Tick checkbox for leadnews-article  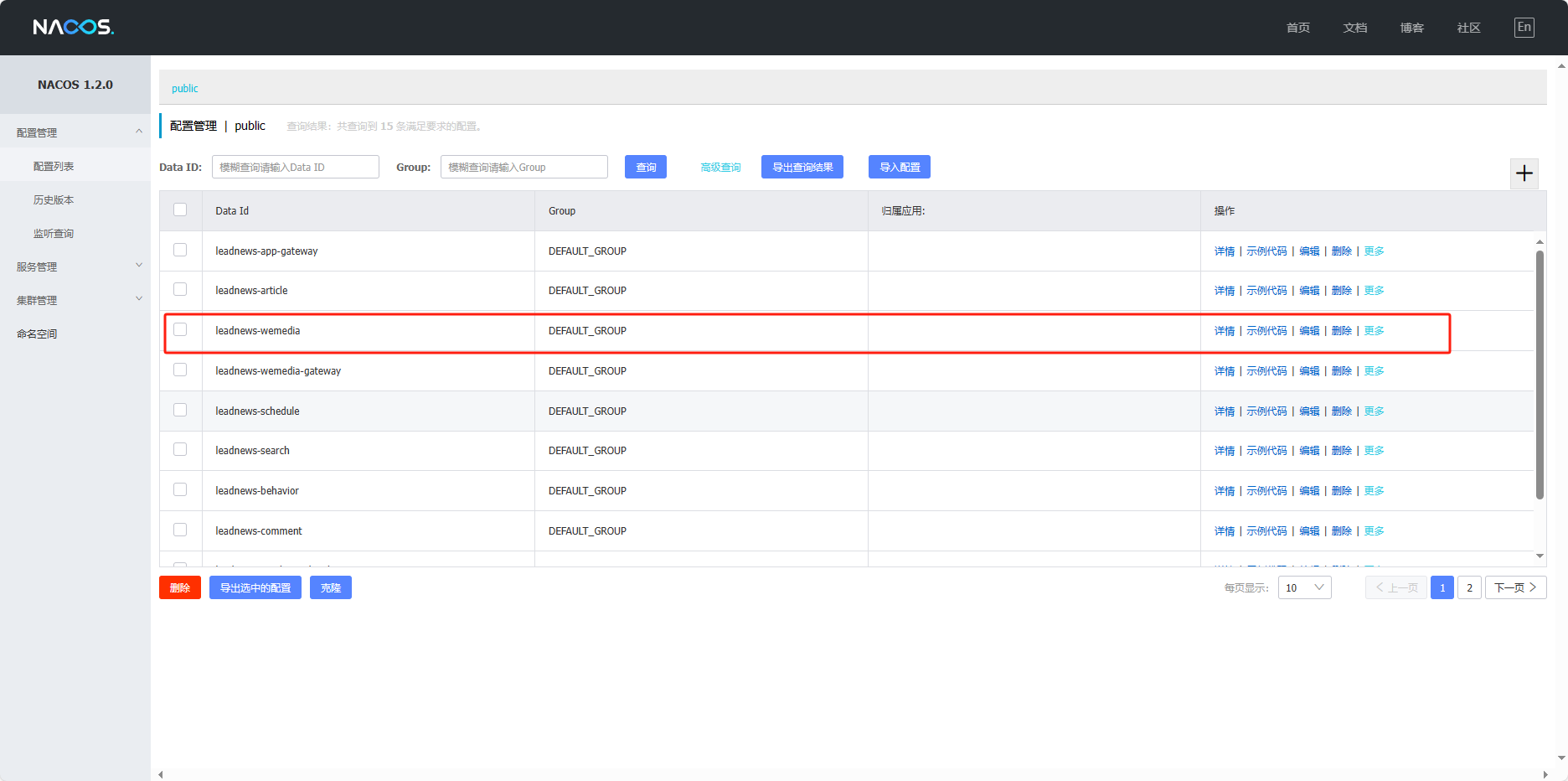(180, 289)
